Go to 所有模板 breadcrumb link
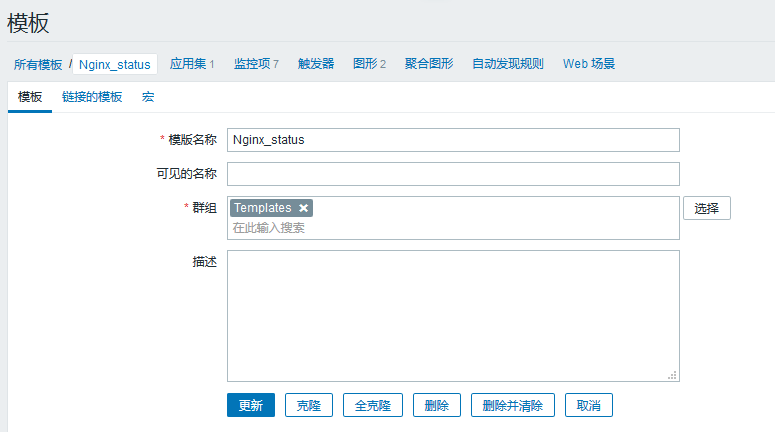The width and height of the screenshot is (775, 432). 38,64
